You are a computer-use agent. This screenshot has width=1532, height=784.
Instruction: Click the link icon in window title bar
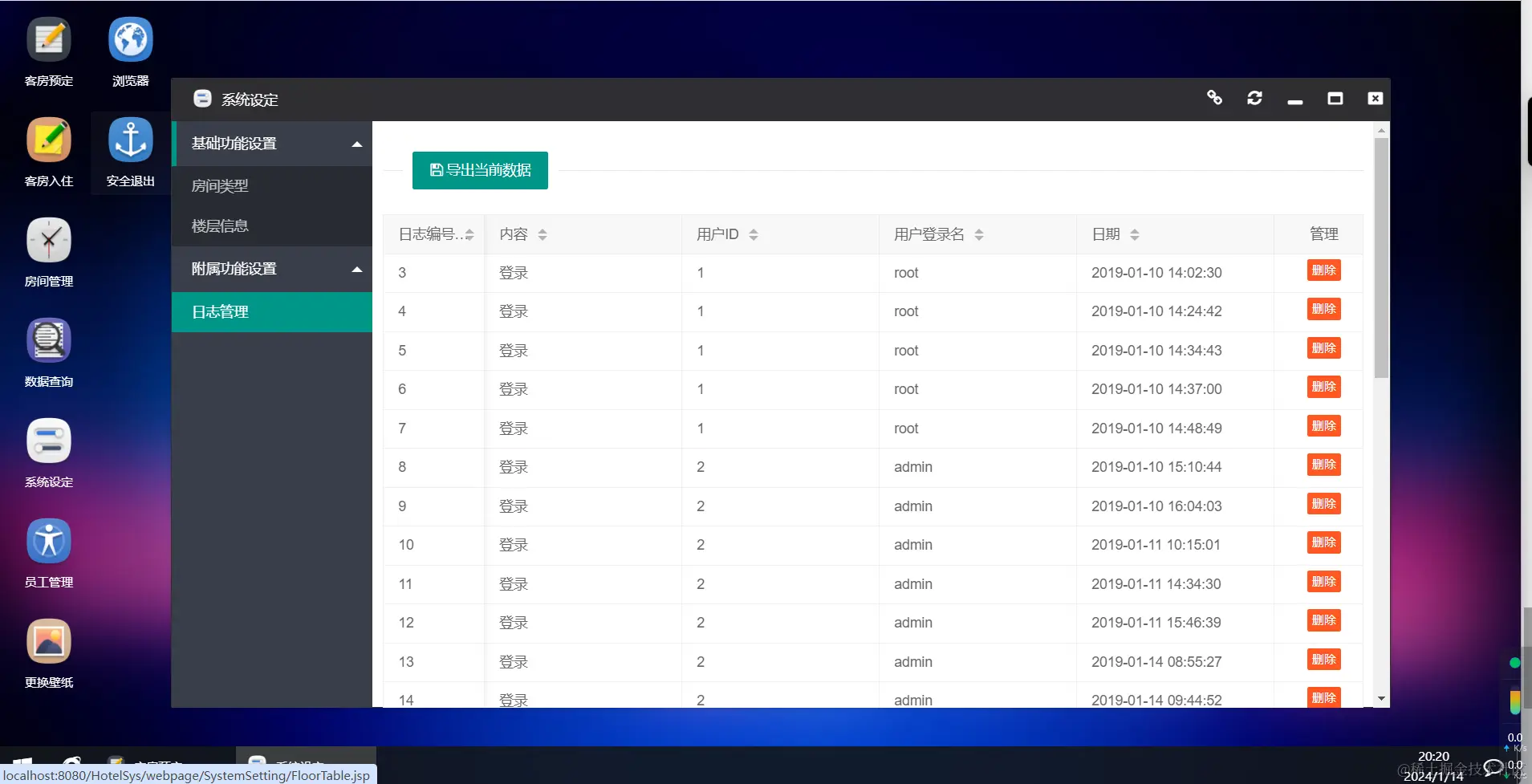coord(1215,98)
